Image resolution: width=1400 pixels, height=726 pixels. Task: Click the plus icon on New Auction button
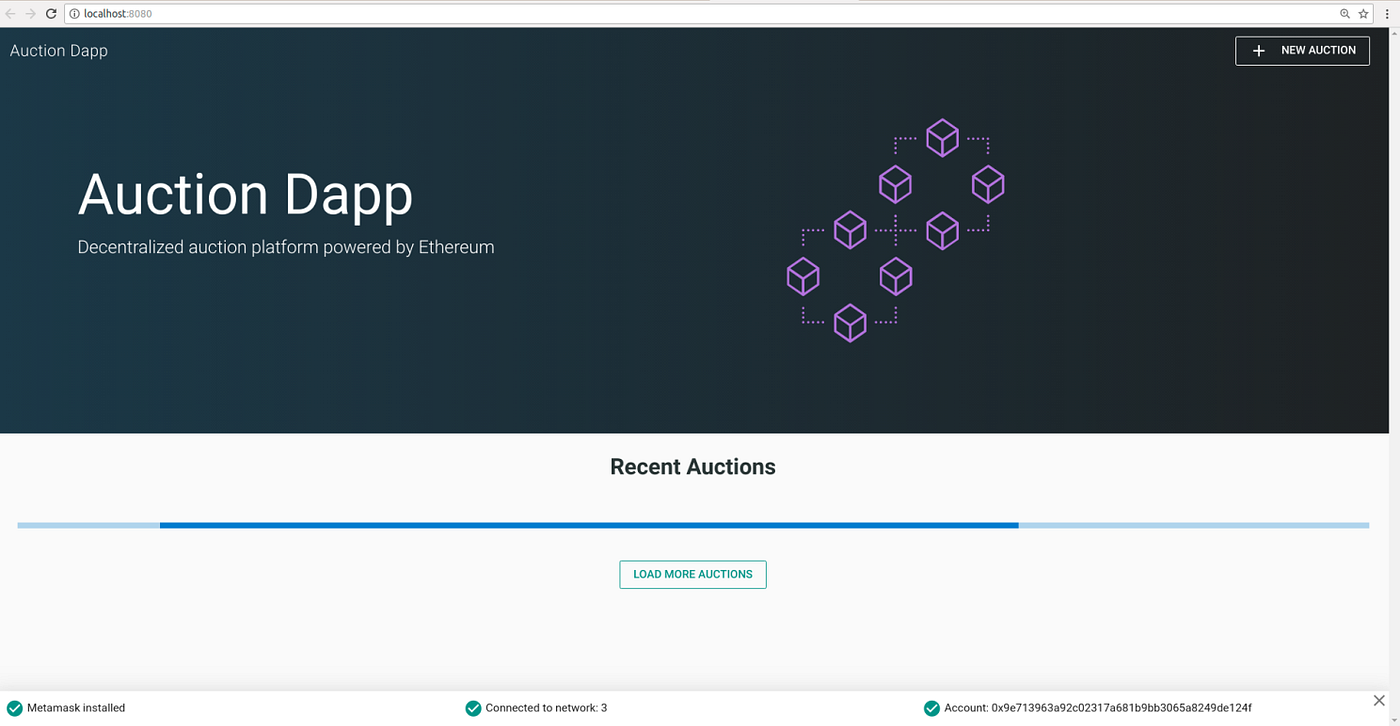pos(1258,50)
